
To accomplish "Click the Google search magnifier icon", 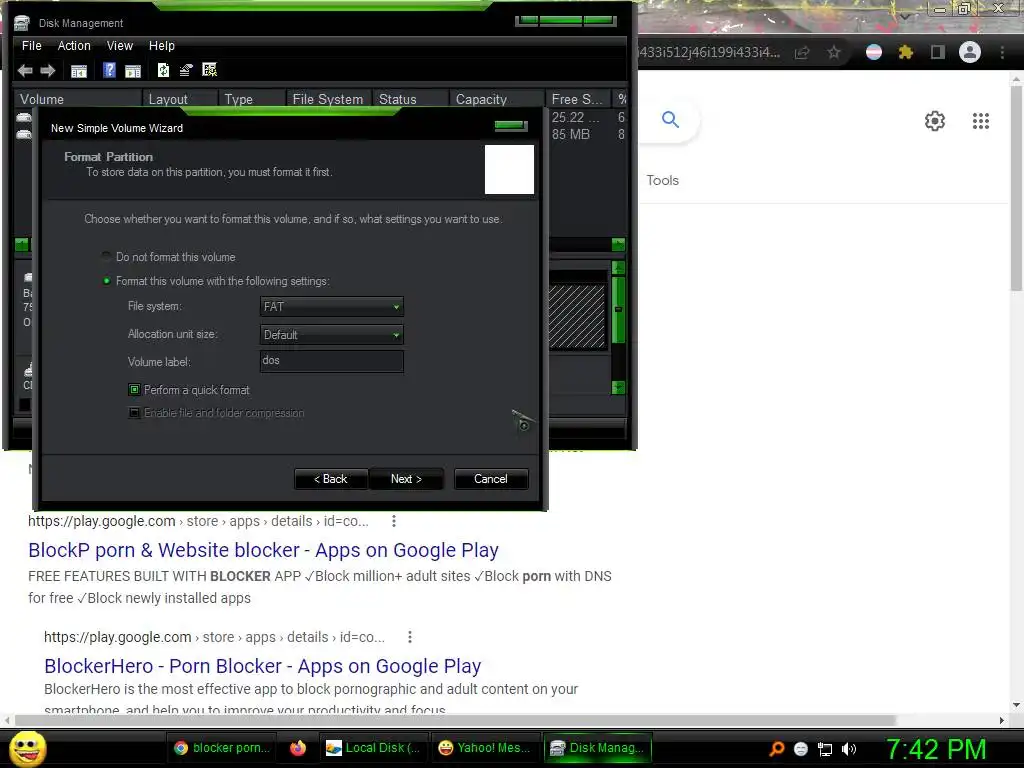I will 670,120.
